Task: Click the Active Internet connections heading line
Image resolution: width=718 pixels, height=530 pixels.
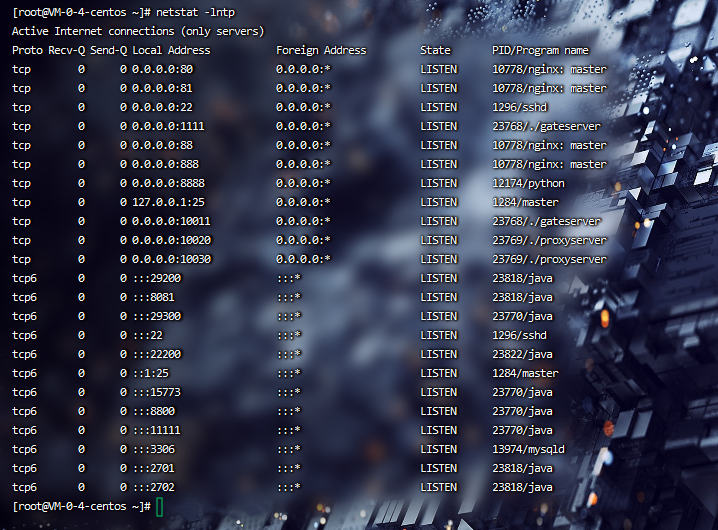Action: [x=138, y=31]
